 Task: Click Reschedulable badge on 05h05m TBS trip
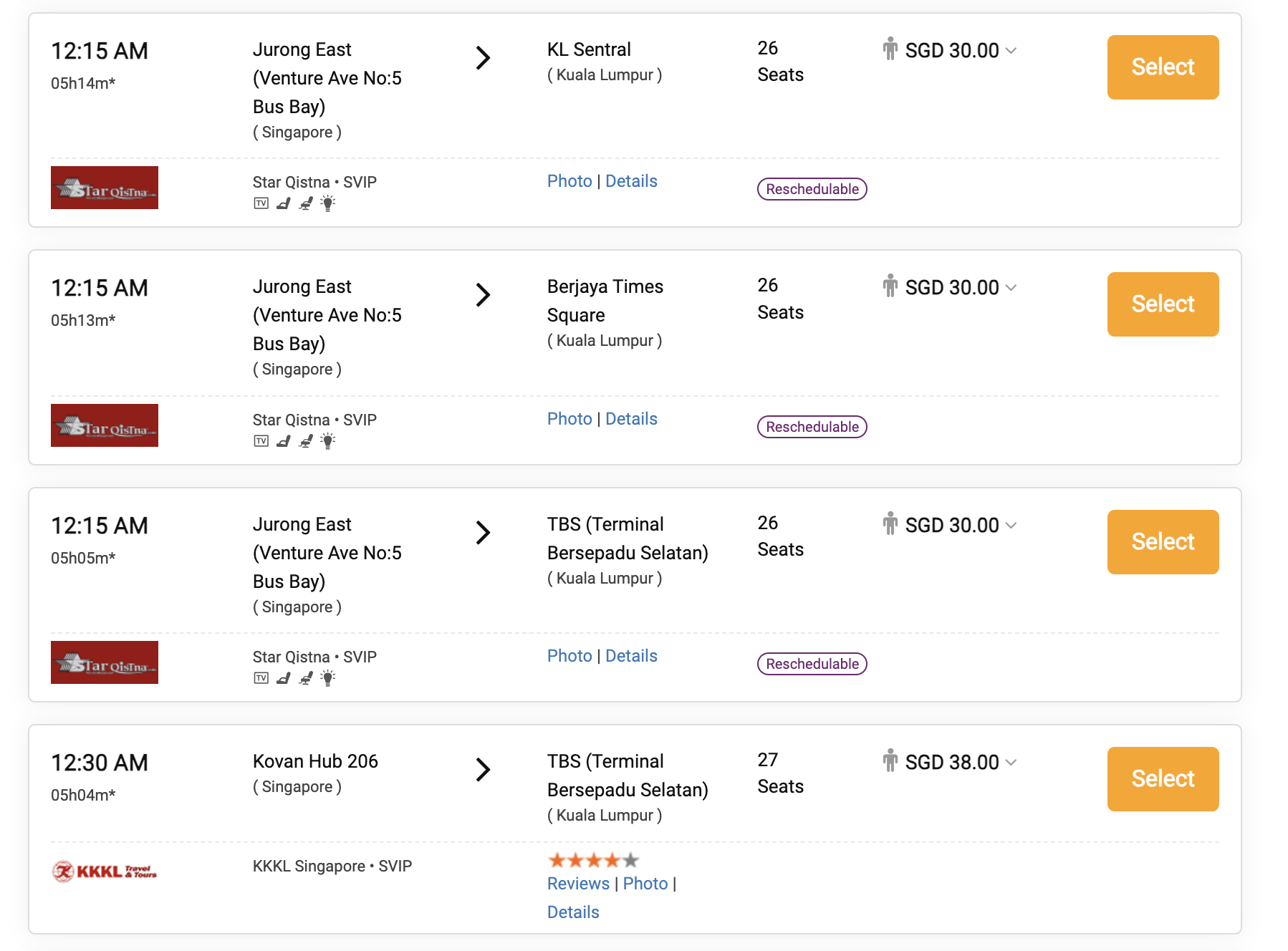[812, 664]
